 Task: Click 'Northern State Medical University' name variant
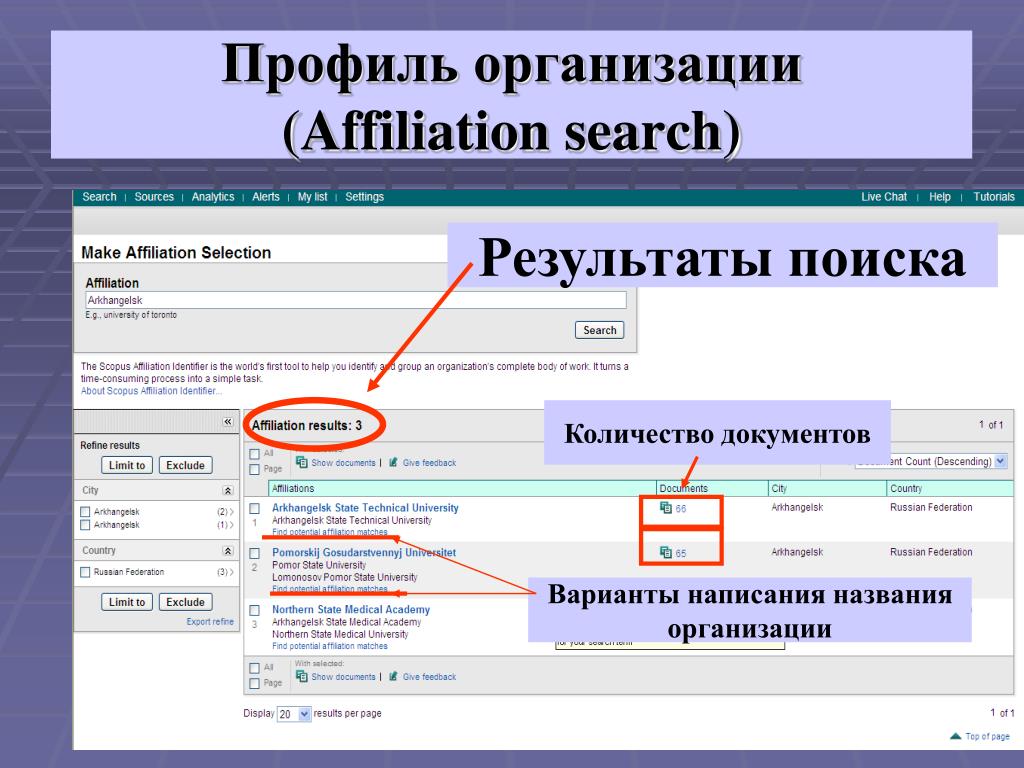[x=340, y=634]
